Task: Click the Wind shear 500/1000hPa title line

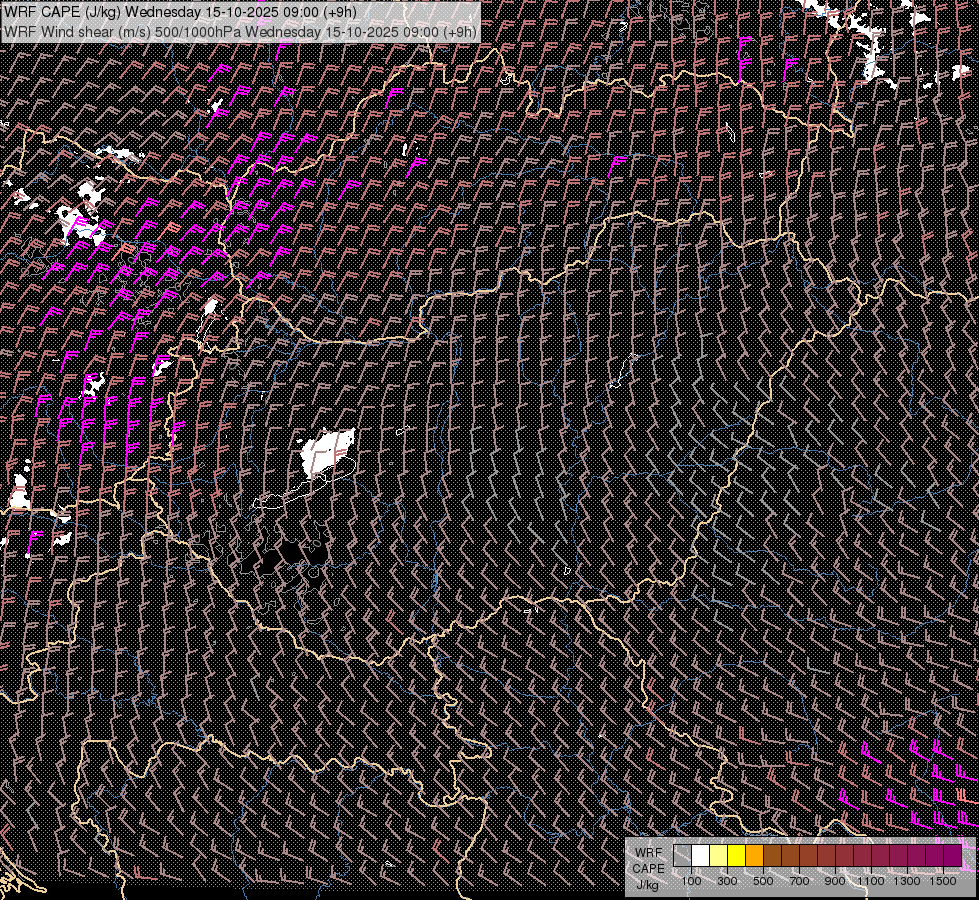Action: (240, 31)
